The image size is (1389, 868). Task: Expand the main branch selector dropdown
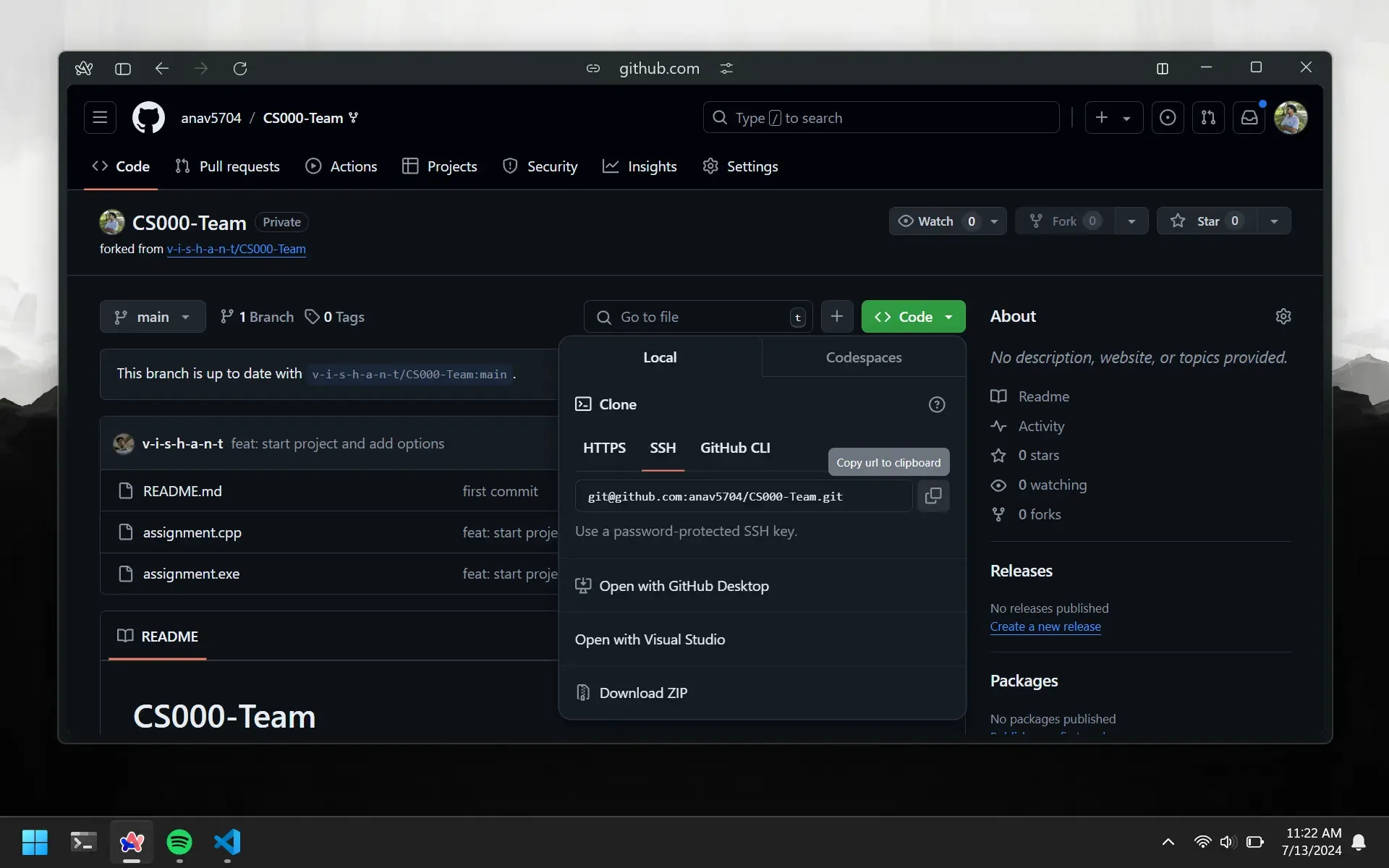(153, 317)
